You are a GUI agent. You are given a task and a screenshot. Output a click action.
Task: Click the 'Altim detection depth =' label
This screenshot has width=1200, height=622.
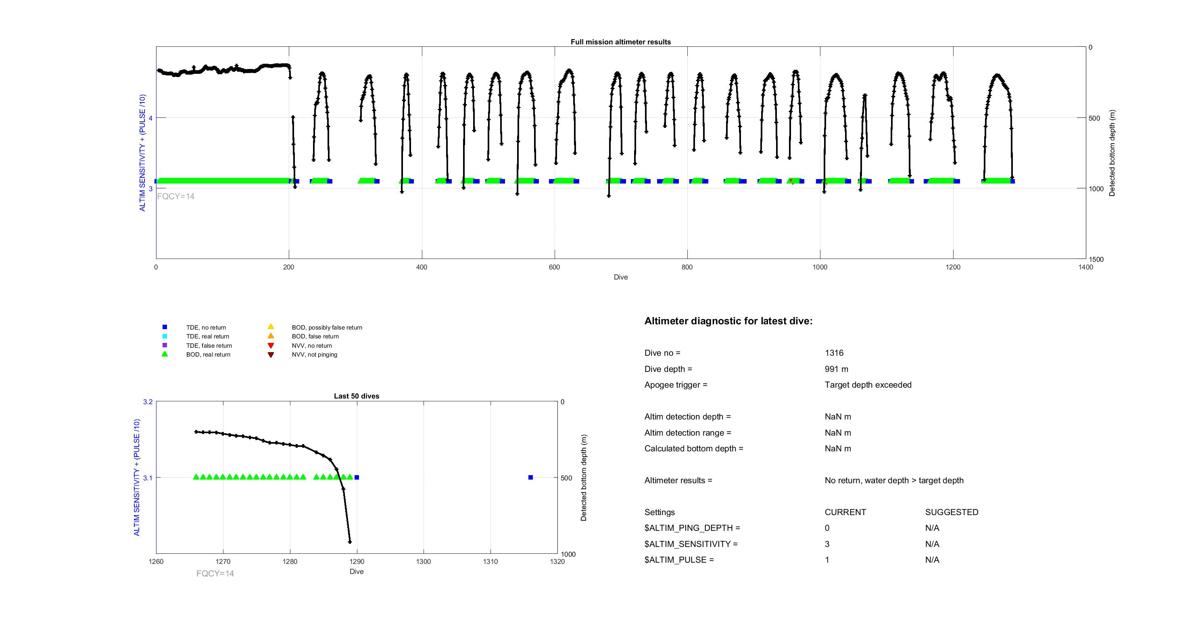click(687, 417)
